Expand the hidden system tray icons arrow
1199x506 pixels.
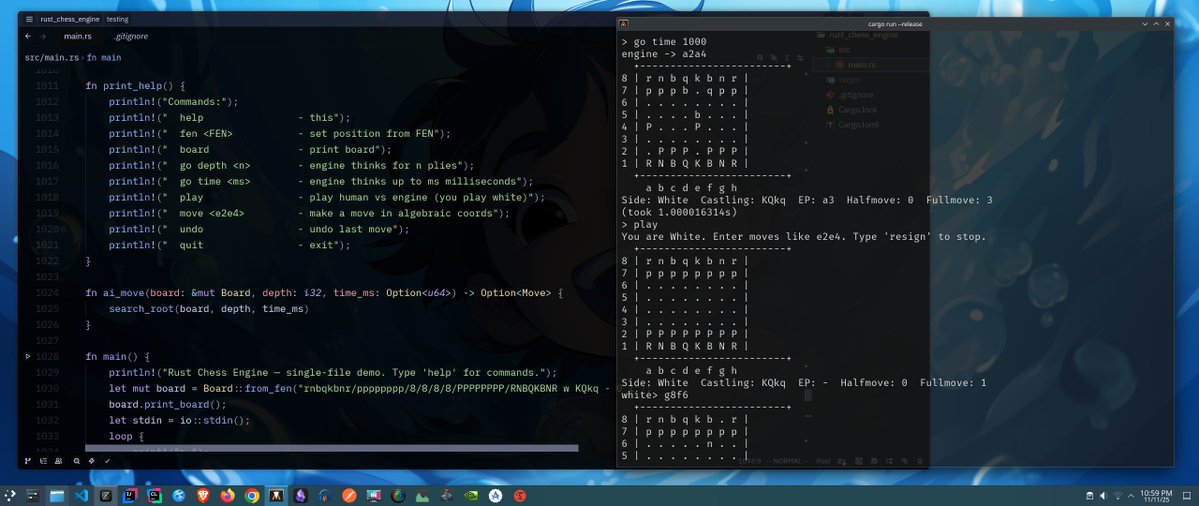pos(1131,496)
